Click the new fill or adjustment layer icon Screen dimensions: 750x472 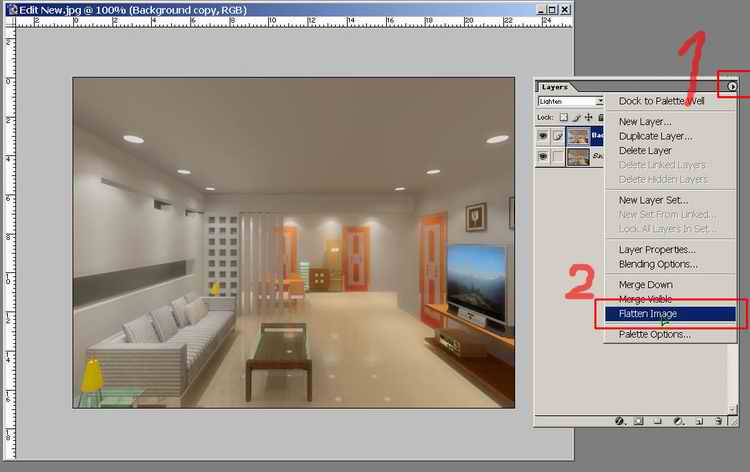coord(678,421)
